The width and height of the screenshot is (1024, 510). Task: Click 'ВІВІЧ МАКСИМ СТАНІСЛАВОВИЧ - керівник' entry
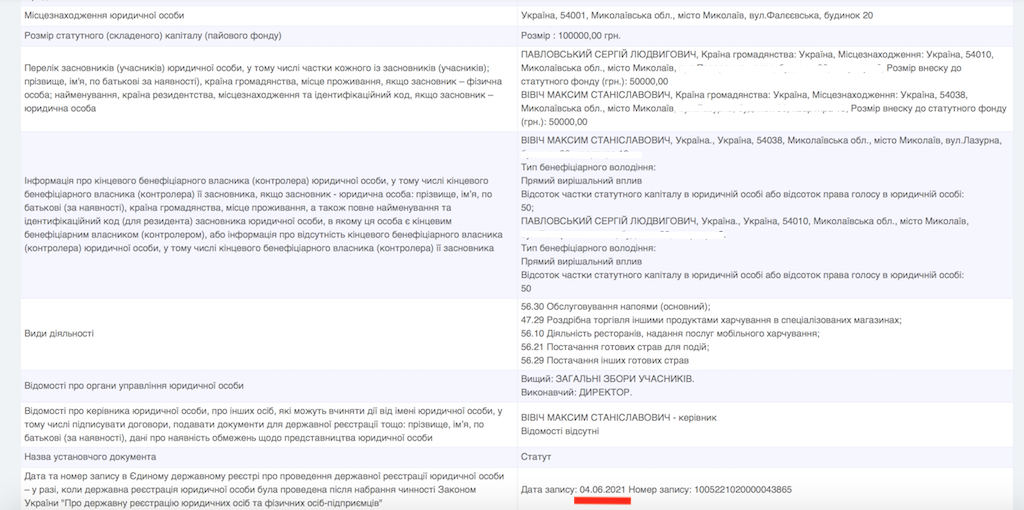pos(619,417)
